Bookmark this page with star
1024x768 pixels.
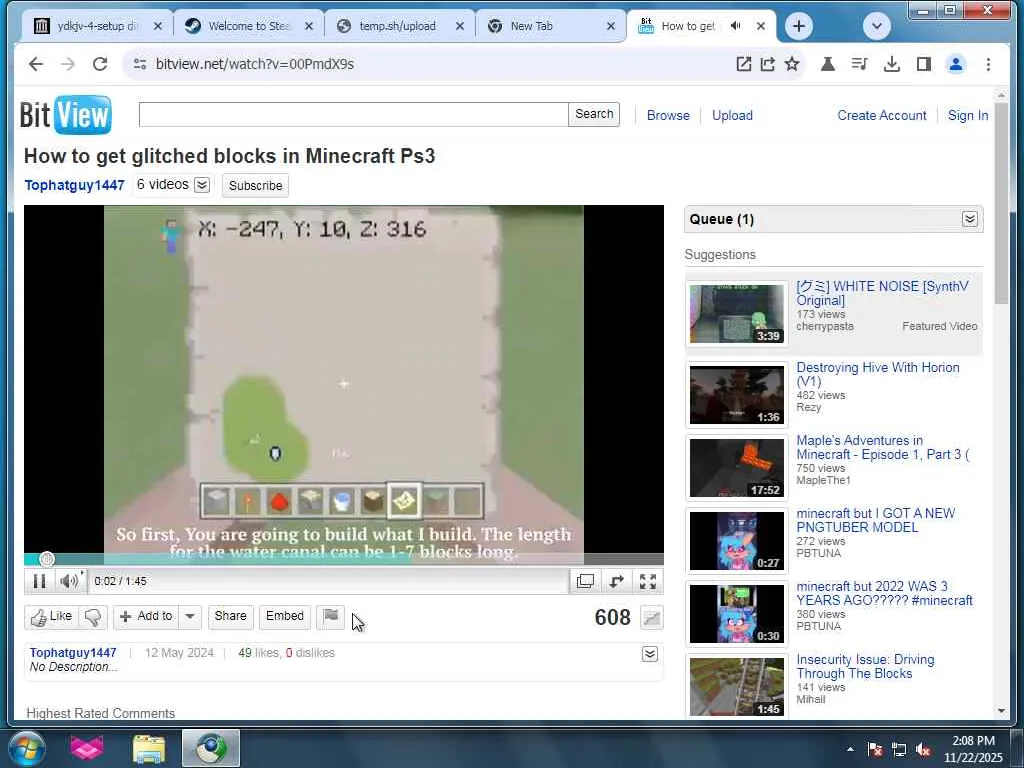(792, 64)
